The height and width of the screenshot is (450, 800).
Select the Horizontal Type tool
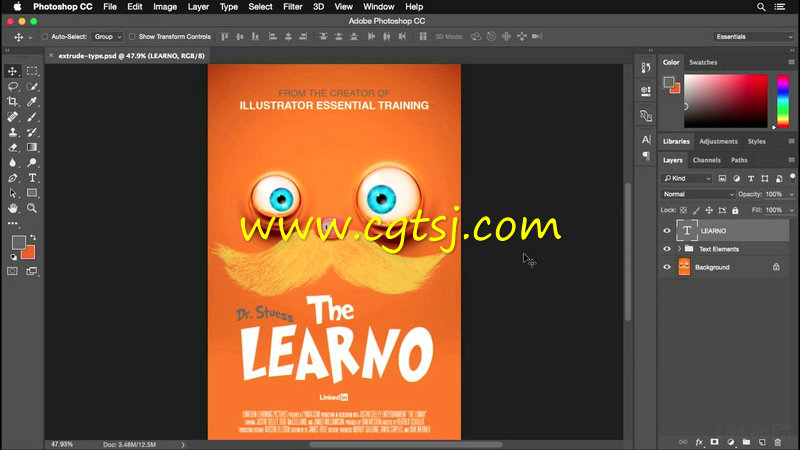pyautogui.click(x=32, y=178)
